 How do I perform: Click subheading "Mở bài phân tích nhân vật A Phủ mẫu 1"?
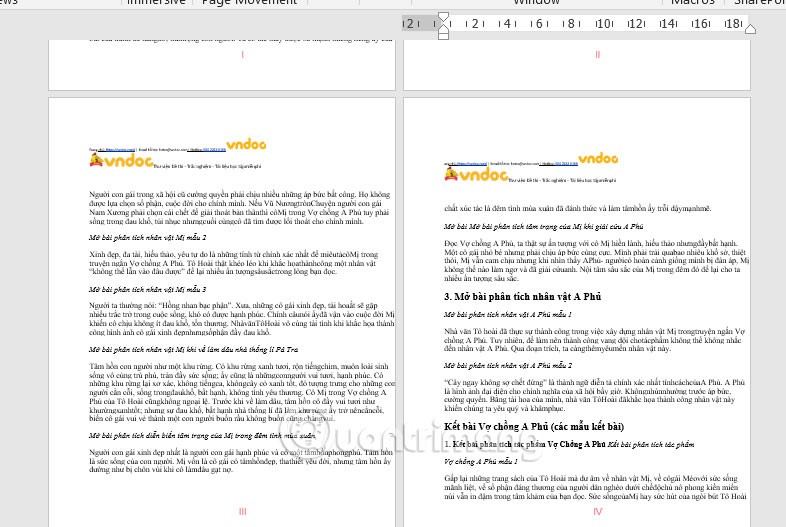508,315
